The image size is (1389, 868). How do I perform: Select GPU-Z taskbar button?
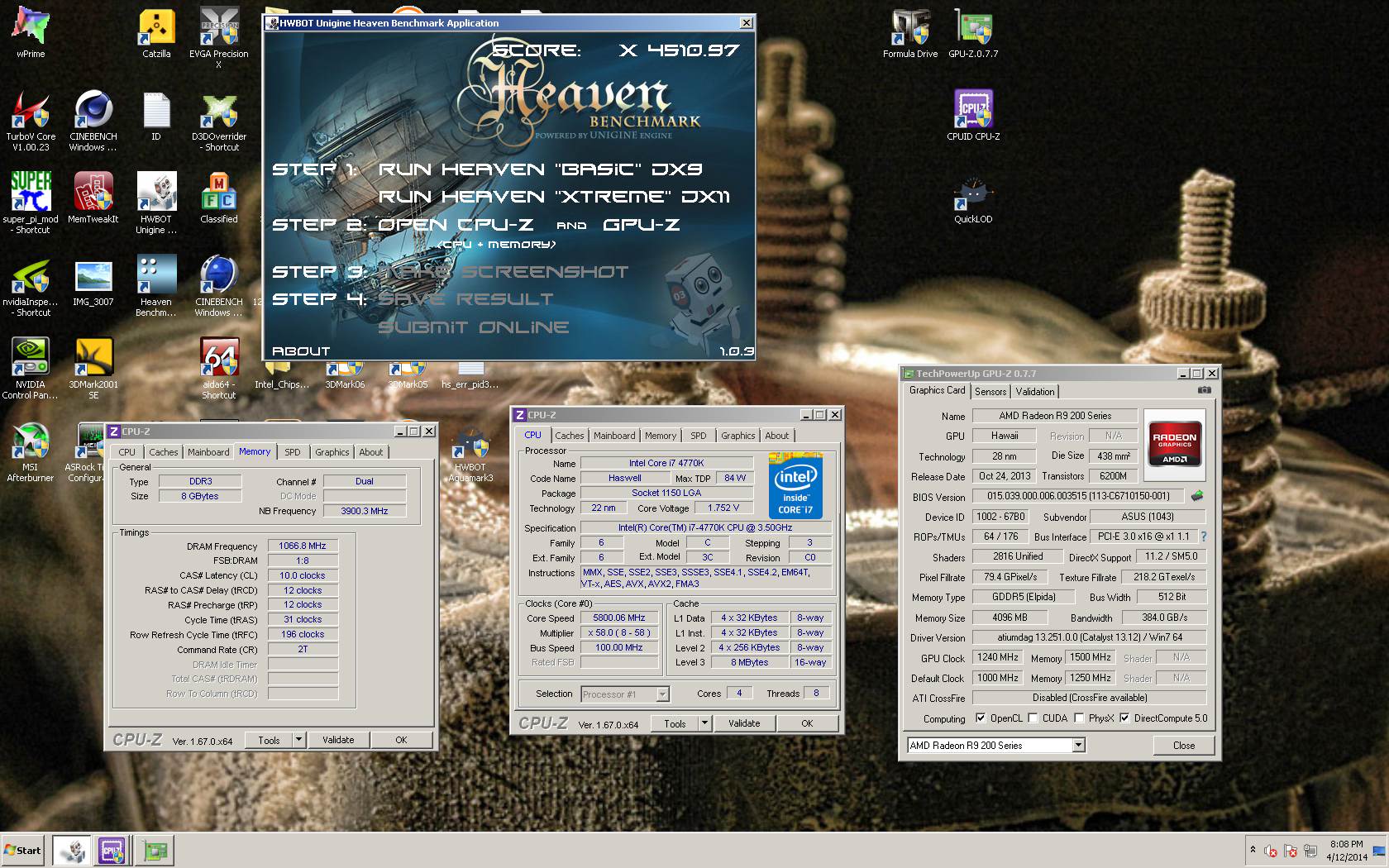155,850
